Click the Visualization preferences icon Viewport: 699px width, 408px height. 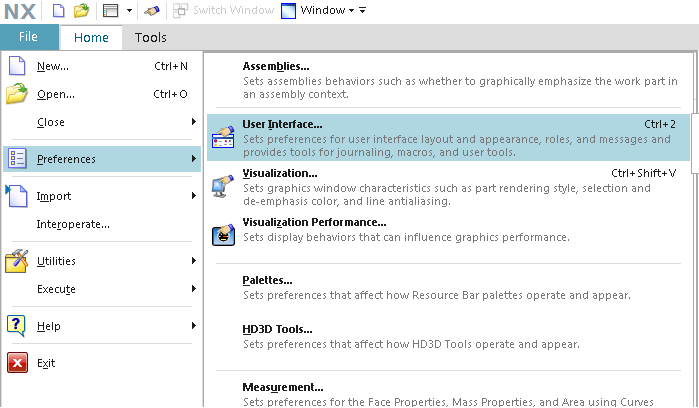223,186
